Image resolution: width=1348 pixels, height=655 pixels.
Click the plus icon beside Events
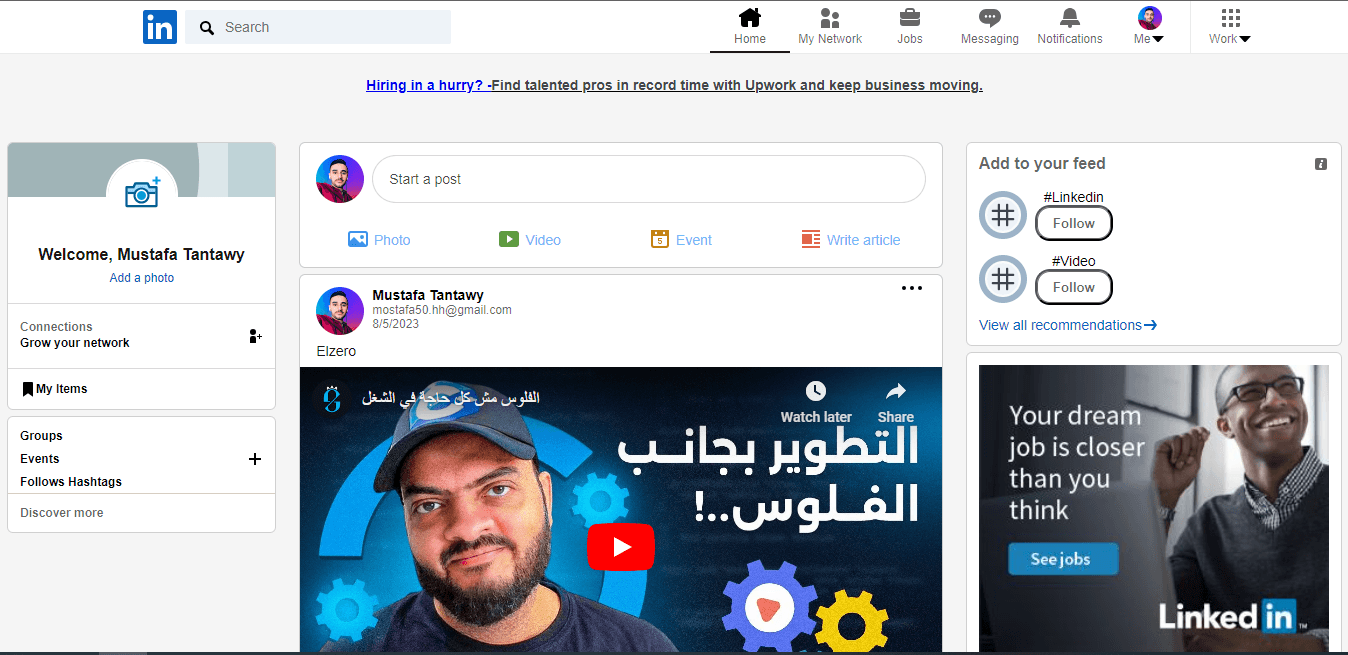[255, 459]
